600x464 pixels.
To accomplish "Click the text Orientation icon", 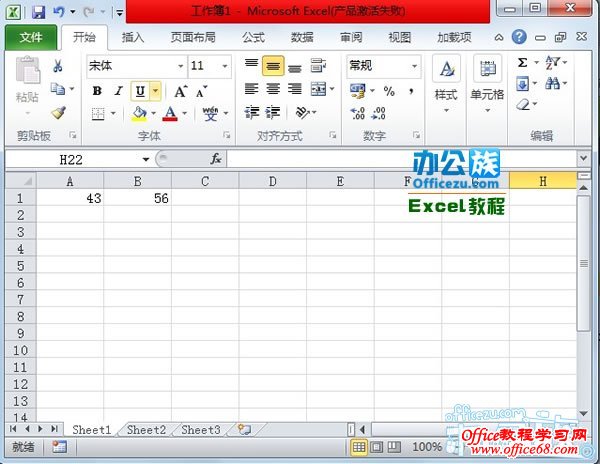I will tap(302, 112).
